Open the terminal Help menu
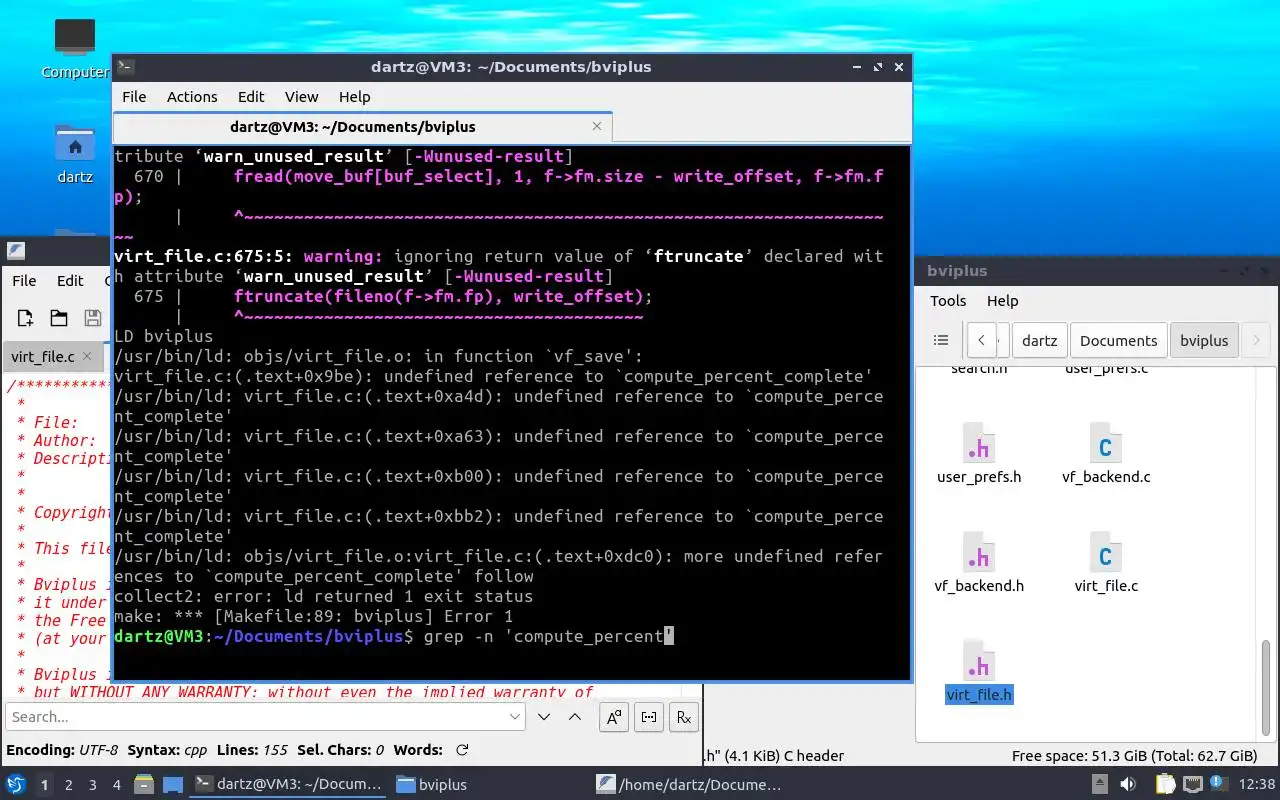The height and width of the screenshot is (800, 1280). point(354,97)
